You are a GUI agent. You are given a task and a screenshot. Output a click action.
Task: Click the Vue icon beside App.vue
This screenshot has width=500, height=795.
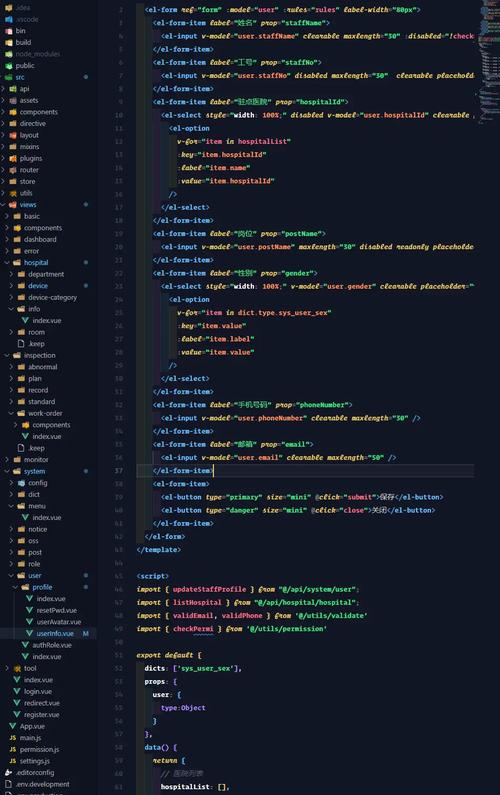[x=13, y=726]
